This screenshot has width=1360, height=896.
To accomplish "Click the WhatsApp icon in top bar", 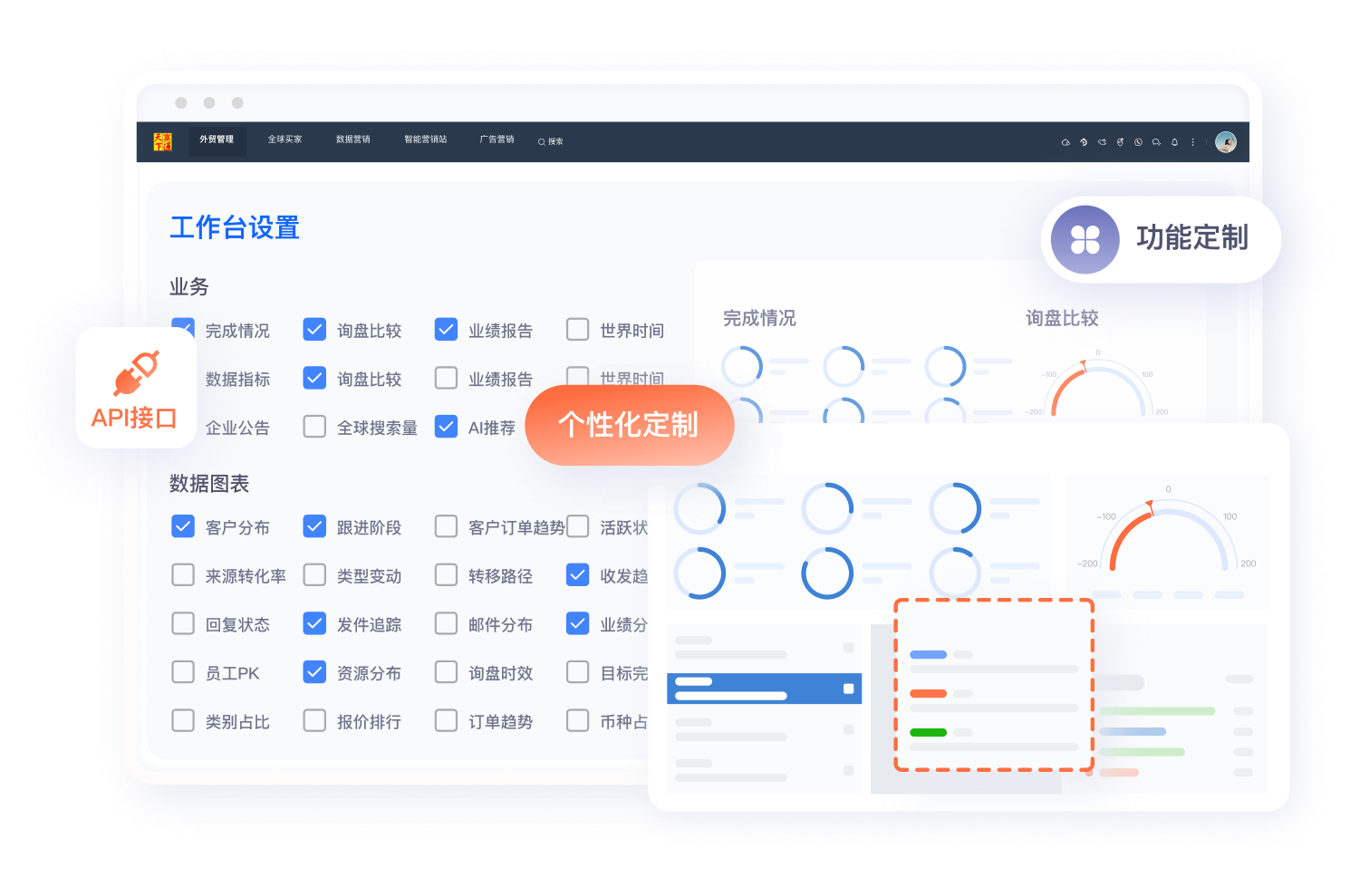I will click(x=1138, y=142).
